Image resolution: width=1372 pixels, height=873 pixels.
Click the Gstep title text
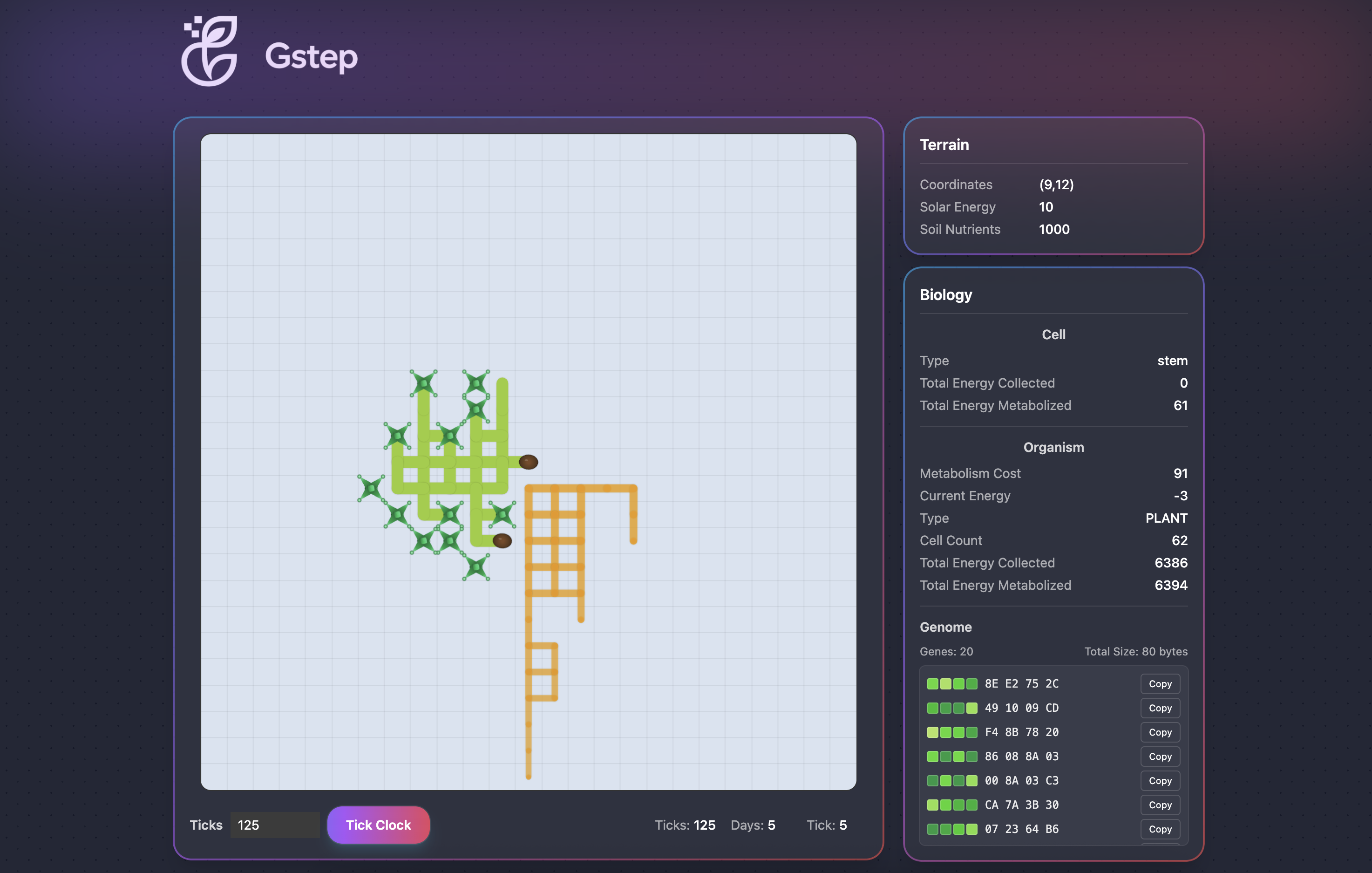click(x=311, y=56)
